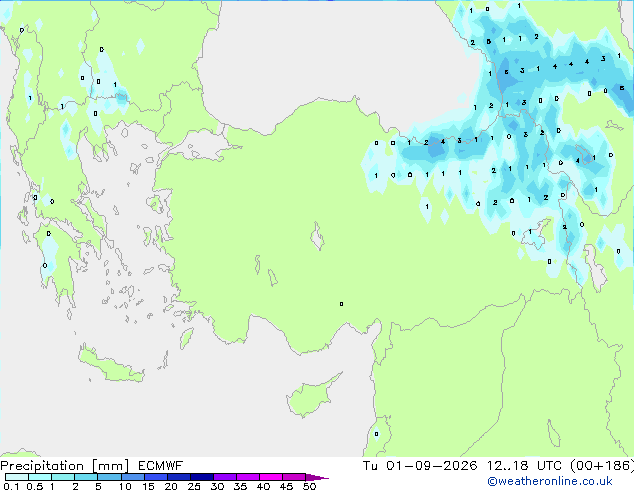Pick the purple 30–35 mm legend swatch
This screenshot has width=634, height=490.
coord(224,477)
